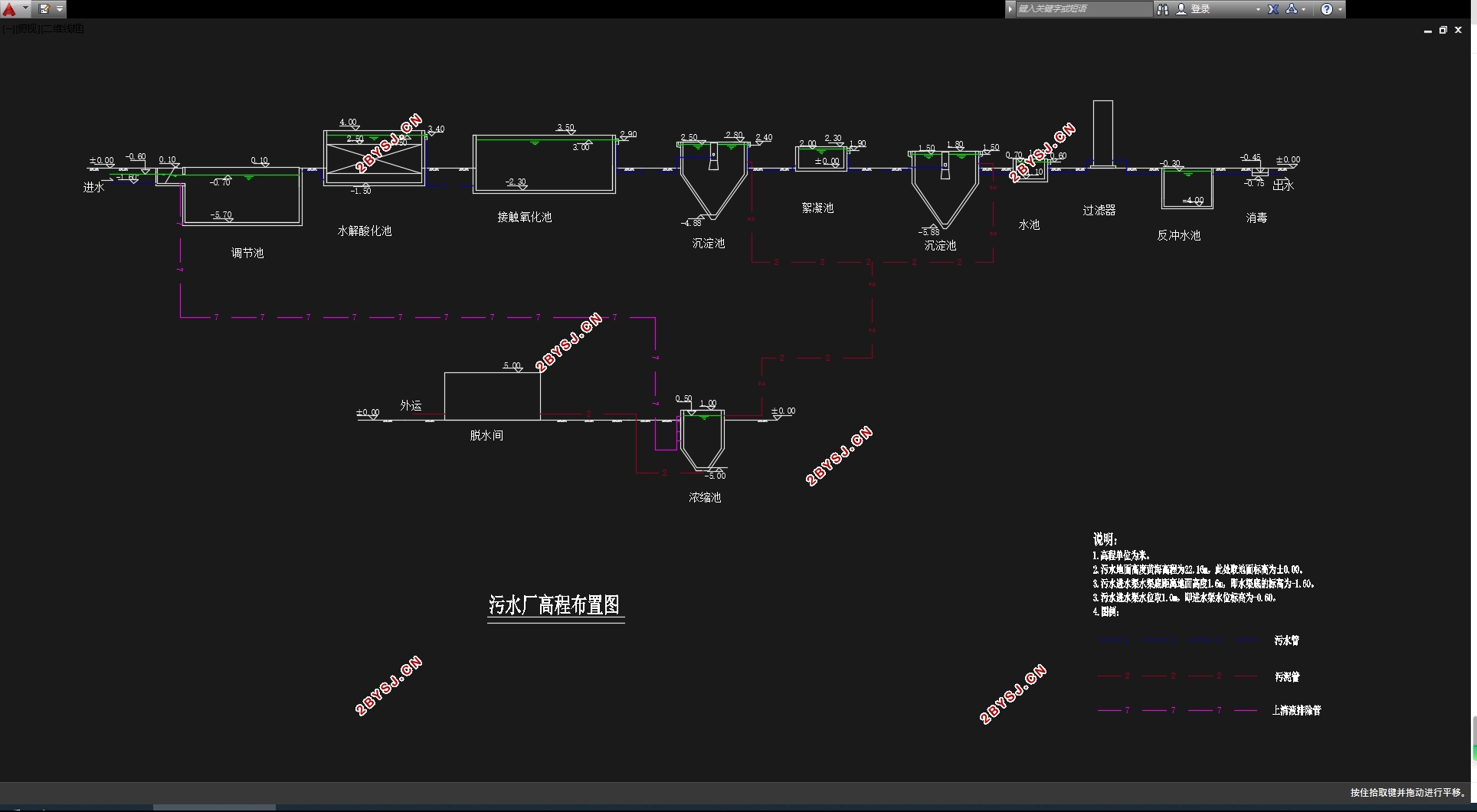Select the 调节池 label text

[x=247, y=253]
